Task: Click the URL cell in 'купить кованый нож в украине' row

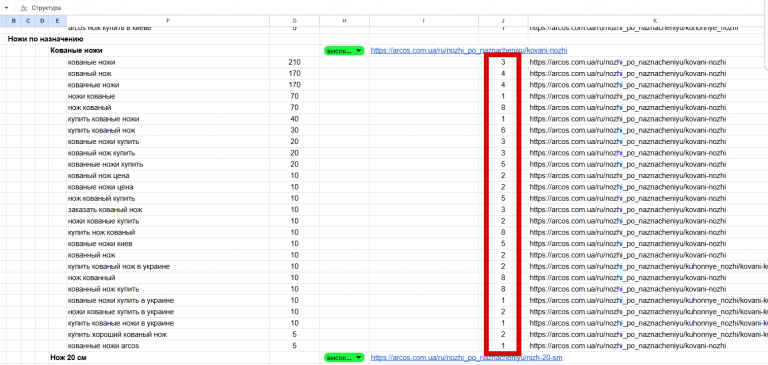Action: (x=648, y=267)
